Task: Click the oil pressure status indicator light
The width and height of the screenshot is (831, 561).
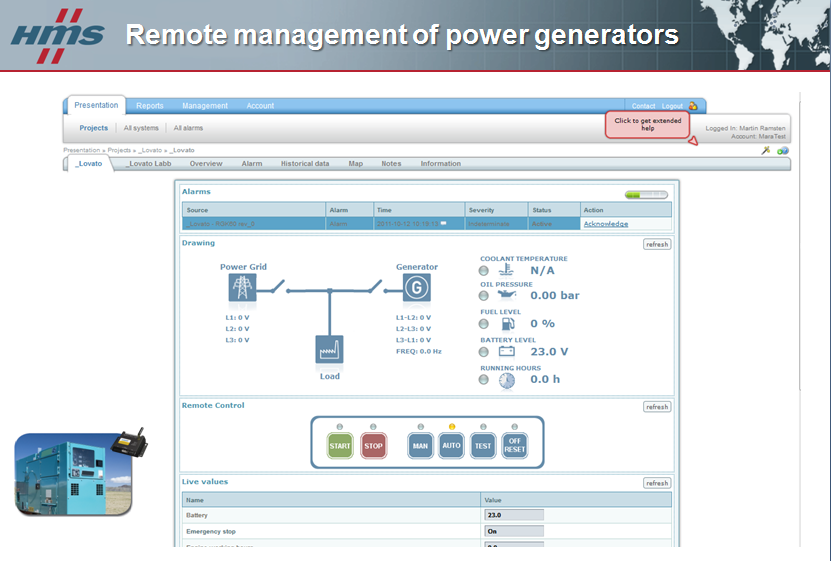Action: [483, 296]
